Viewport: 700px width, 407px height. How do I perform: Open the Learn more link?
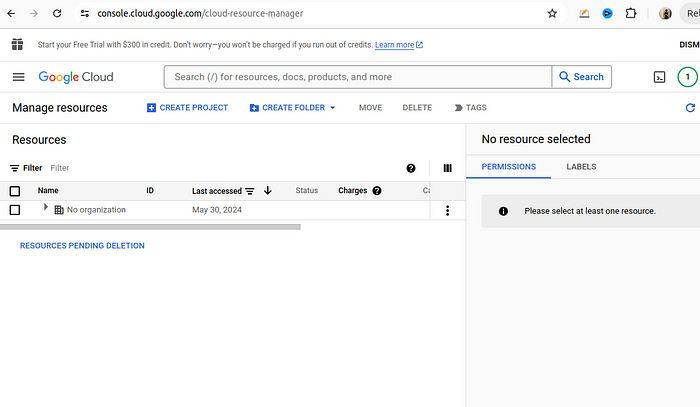399,45
